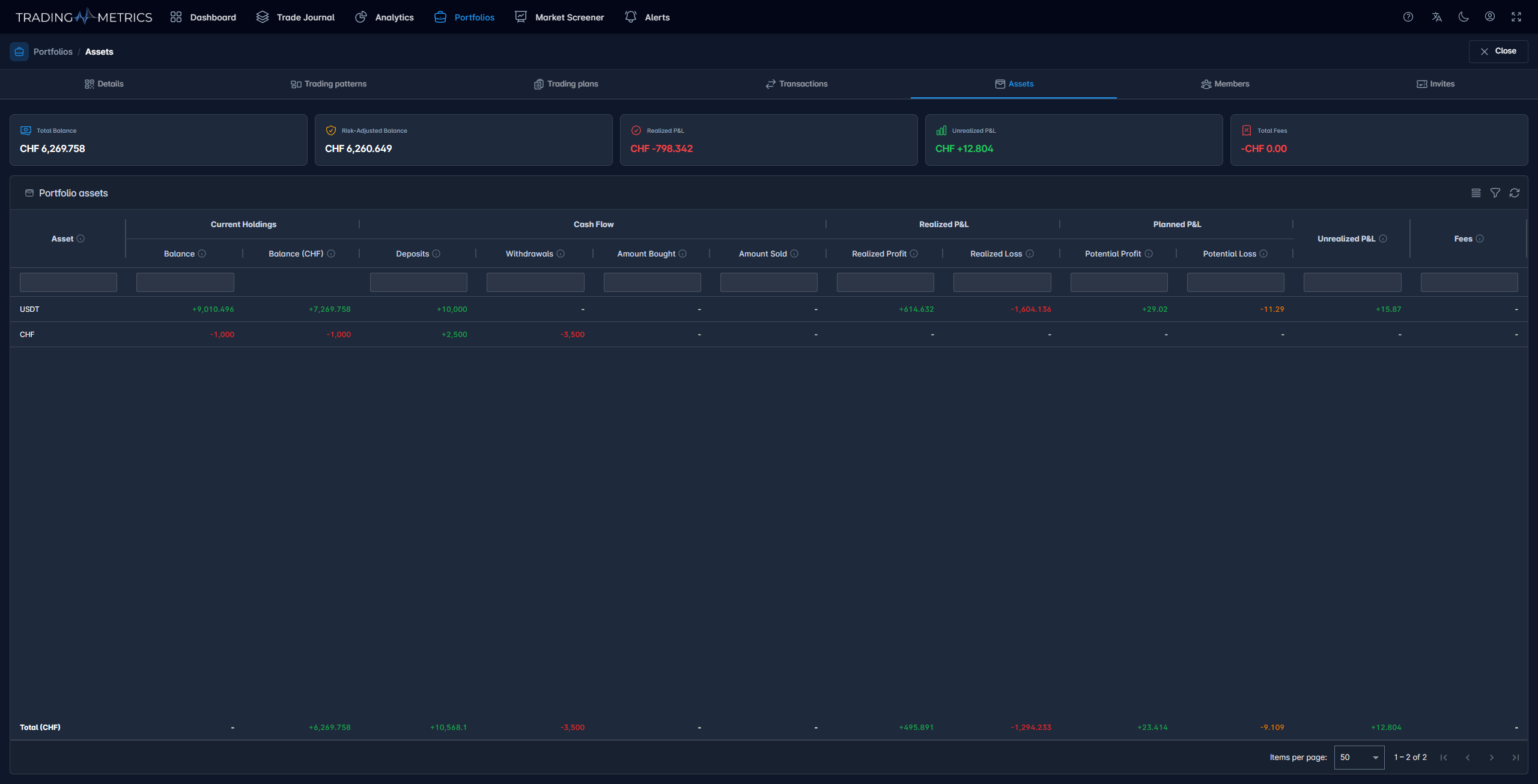Show info icon next to Realized Loss
Viewport: 1538px width, 784px height.
[1030, 254]
